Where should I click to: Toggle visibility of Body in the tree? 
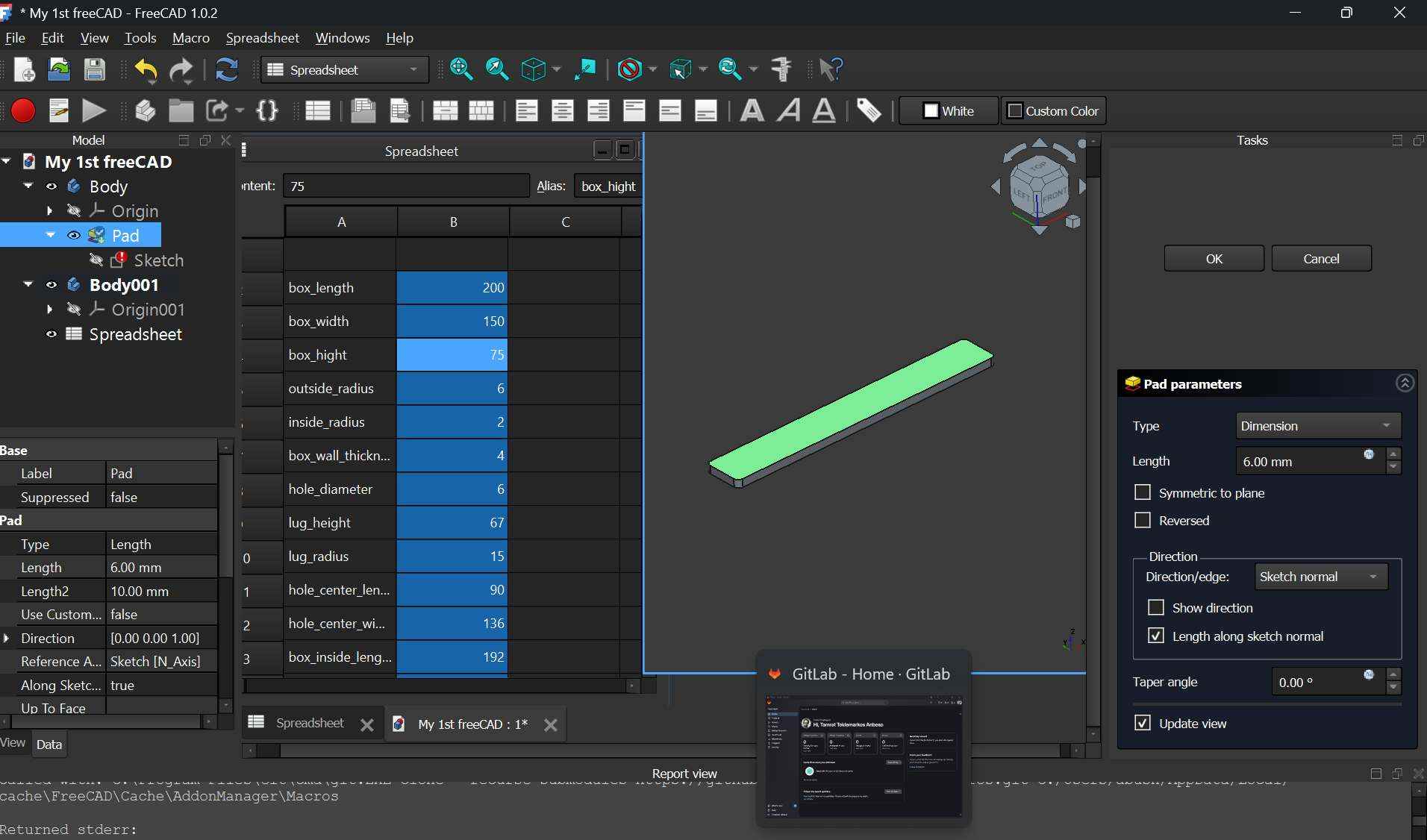pyautogui.click(x=51, y=187)
